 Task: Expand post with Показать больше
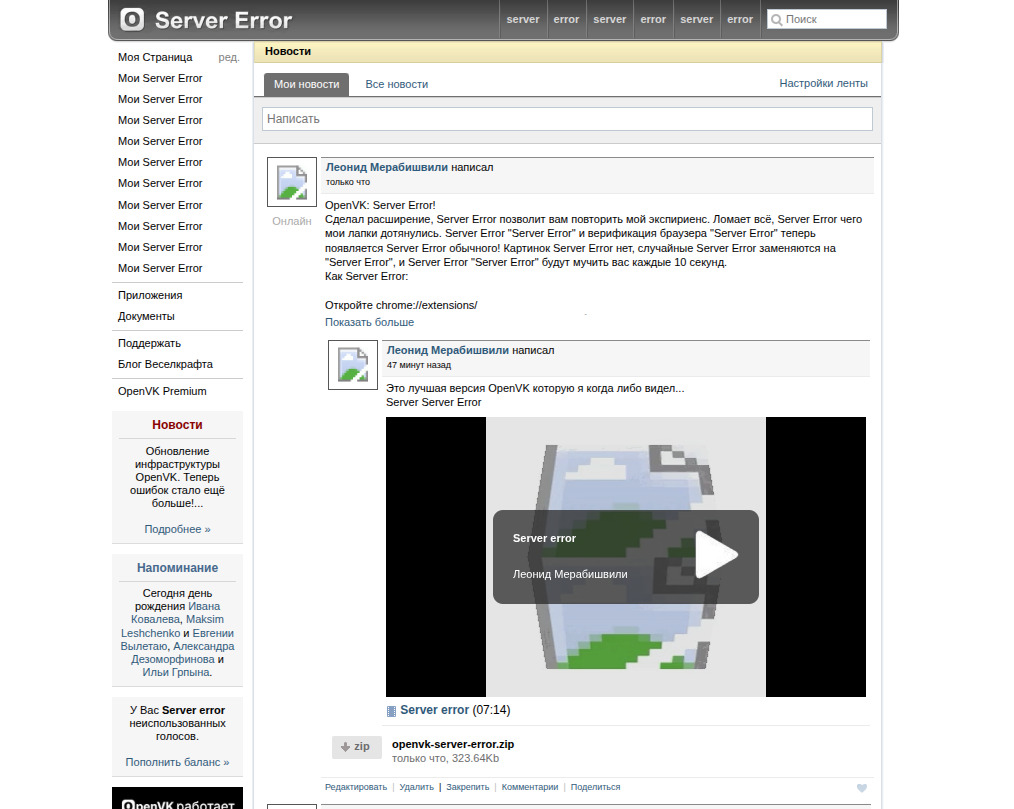pos(369,322)
